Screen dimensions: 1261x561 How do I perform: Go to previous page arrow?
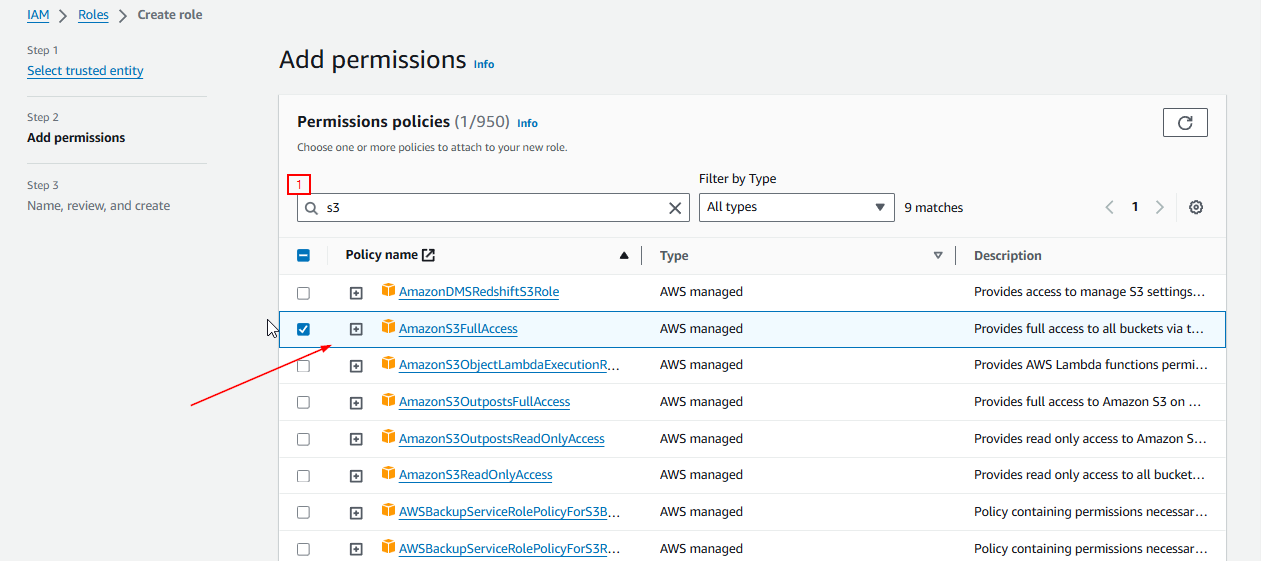pos(1110,207)
